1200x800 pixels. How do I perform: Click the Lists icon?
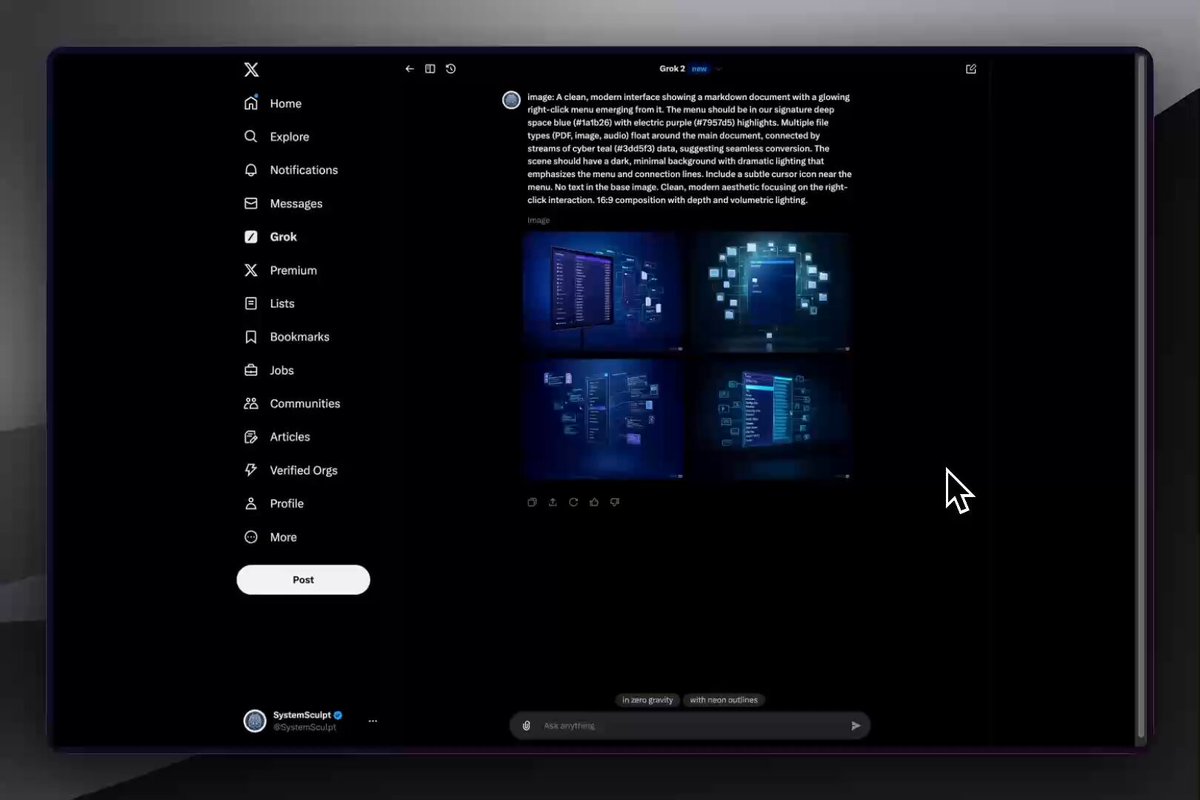(251, 303)
